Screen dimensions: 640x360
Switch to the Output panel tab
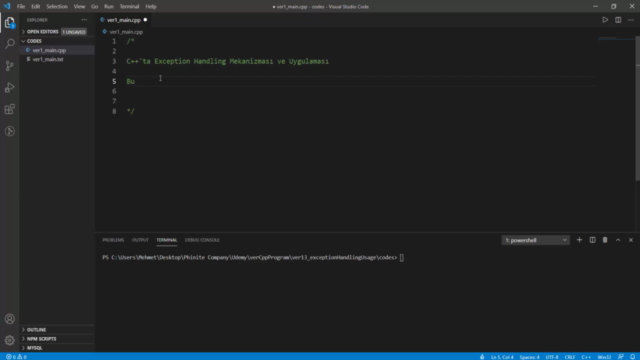(x=140, y=240)
